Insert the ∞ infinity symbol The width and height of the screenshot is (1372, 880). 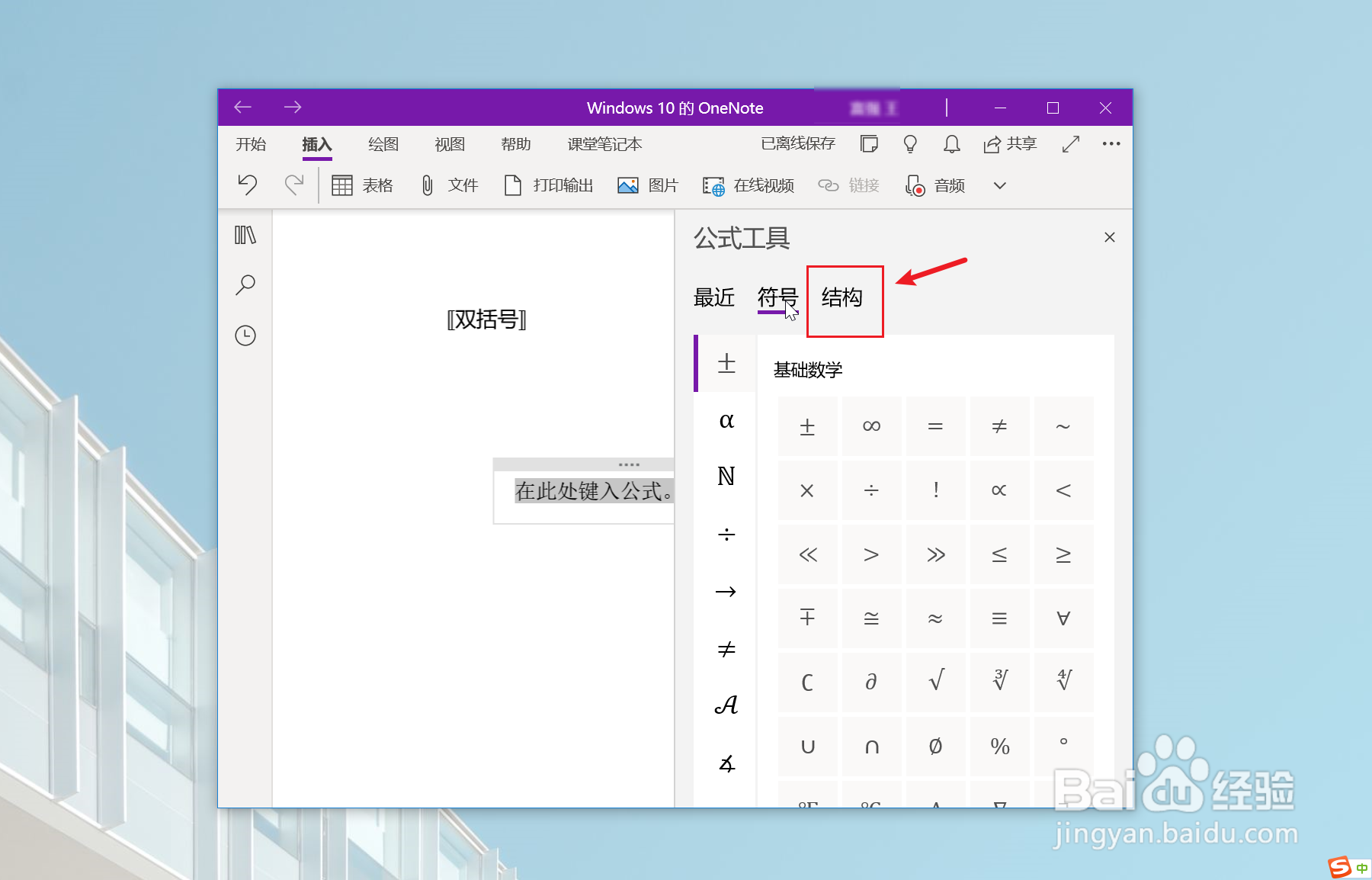coord(871,426)
